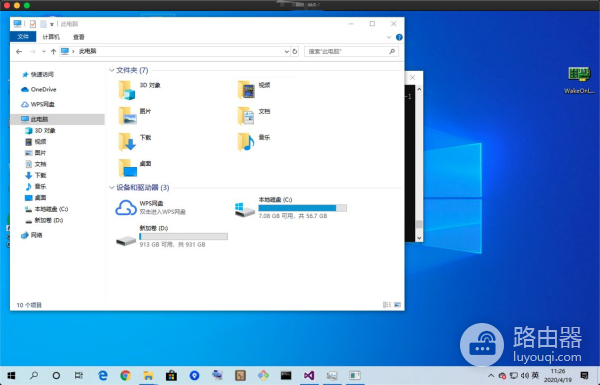The width and height of the screenshot is (600, 385).
Task: Select 3D 对象 in the sidebar tree
Action: click(41, 131)
